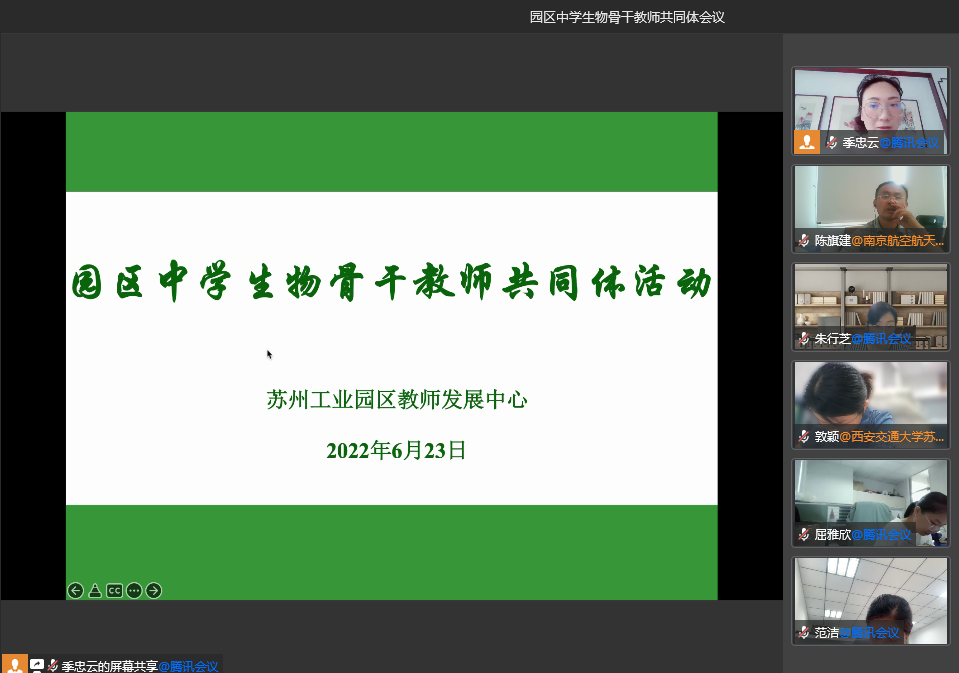Click muted mic icon on 朱行芝's video

(804, 339)
